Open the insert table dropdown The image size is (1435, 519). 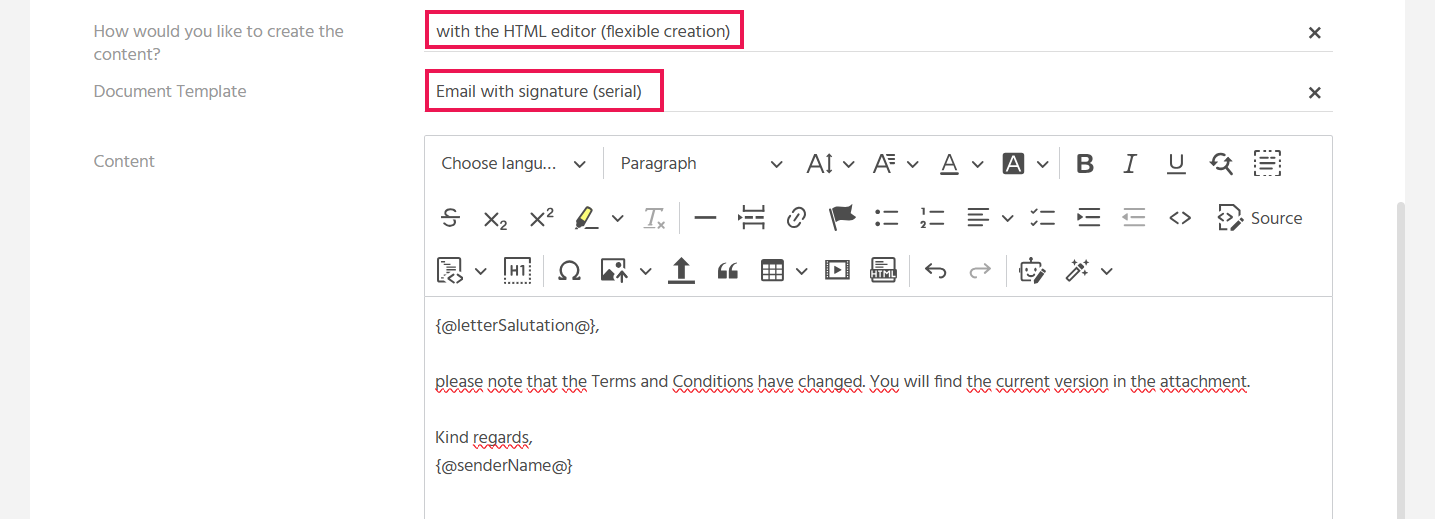[783, 271]
